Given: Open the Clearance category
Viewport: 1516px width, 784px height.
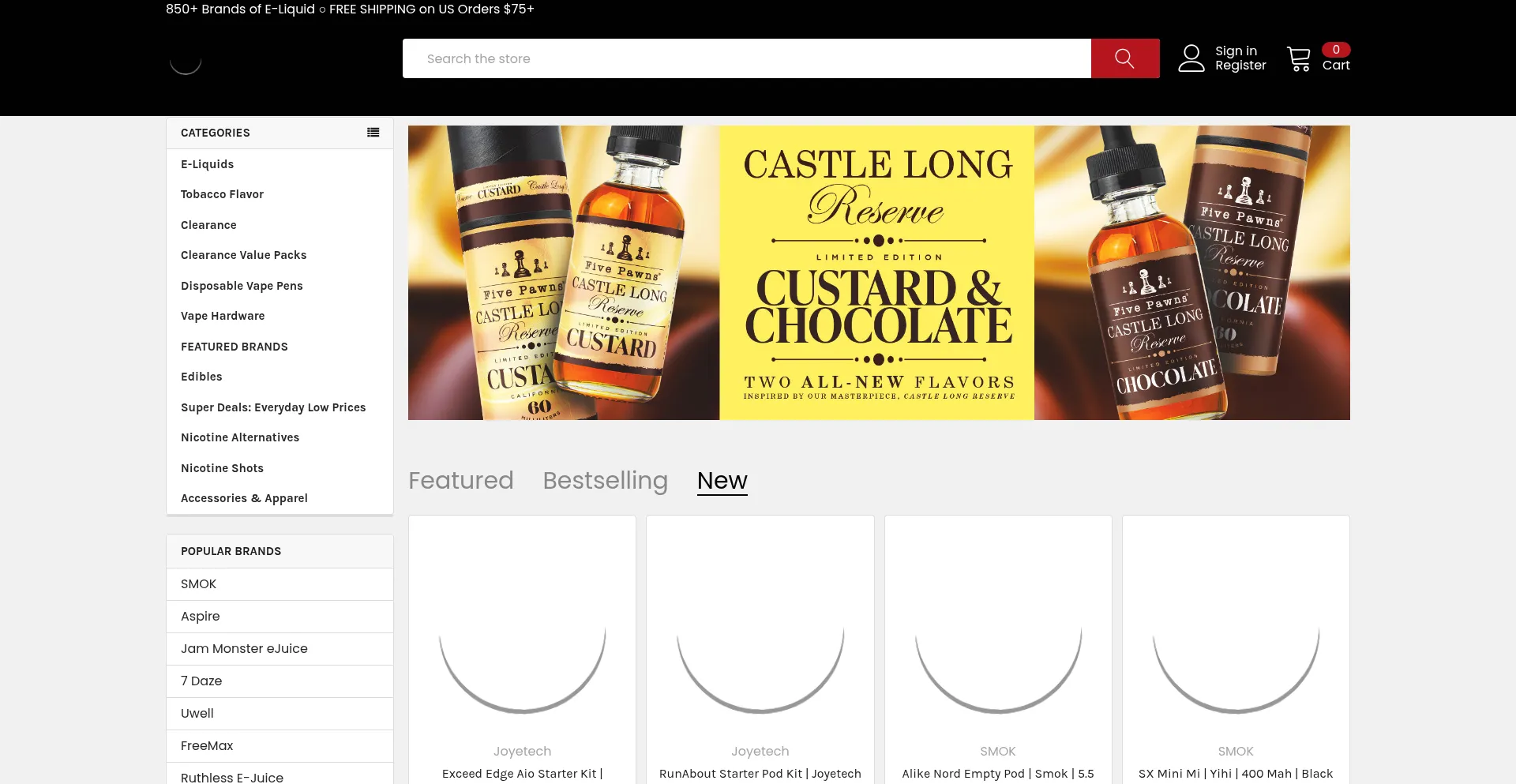Looking at the screenshot, I should [x=208, y=225].
